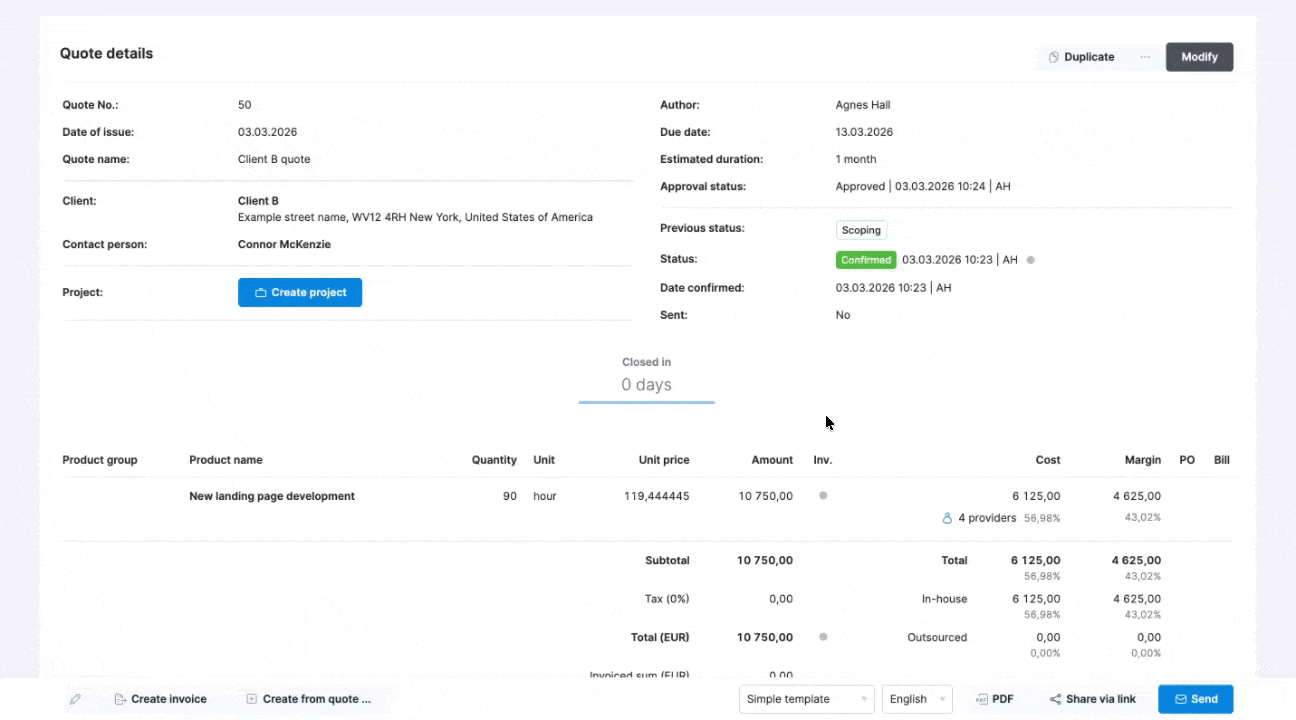
Task: Open the Simple template dropdown
Action: [807, 699]
